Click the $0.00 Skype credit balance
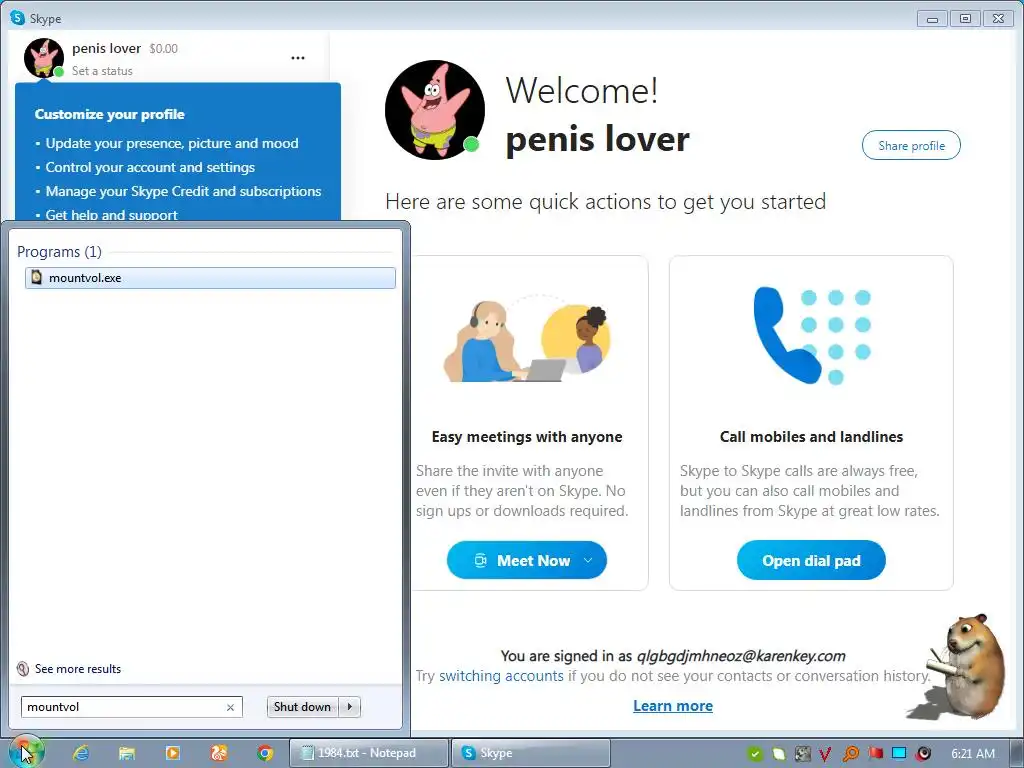This screenshot has width=1024, height=768. tap(163, 48)
